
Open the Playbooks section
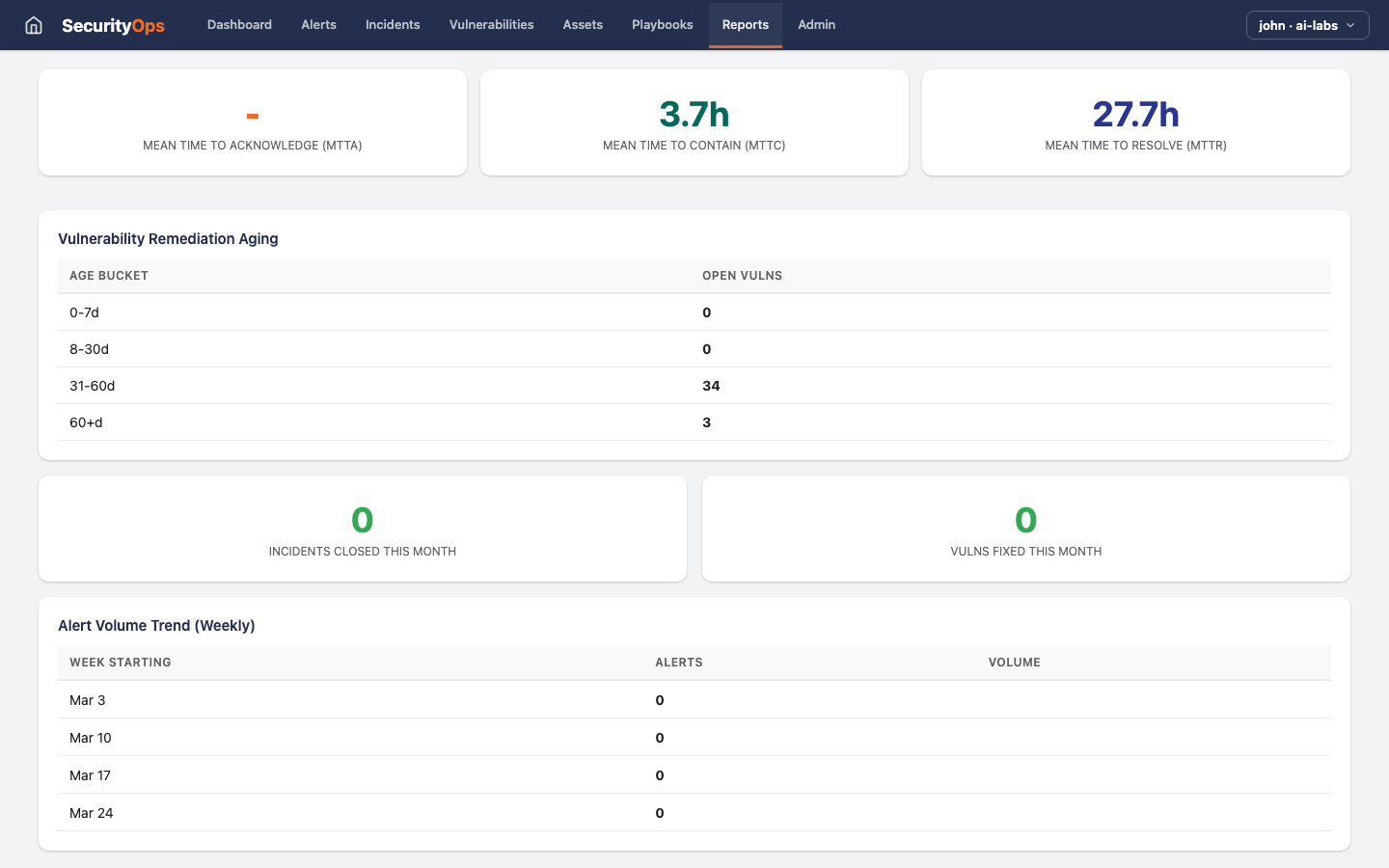662,25
